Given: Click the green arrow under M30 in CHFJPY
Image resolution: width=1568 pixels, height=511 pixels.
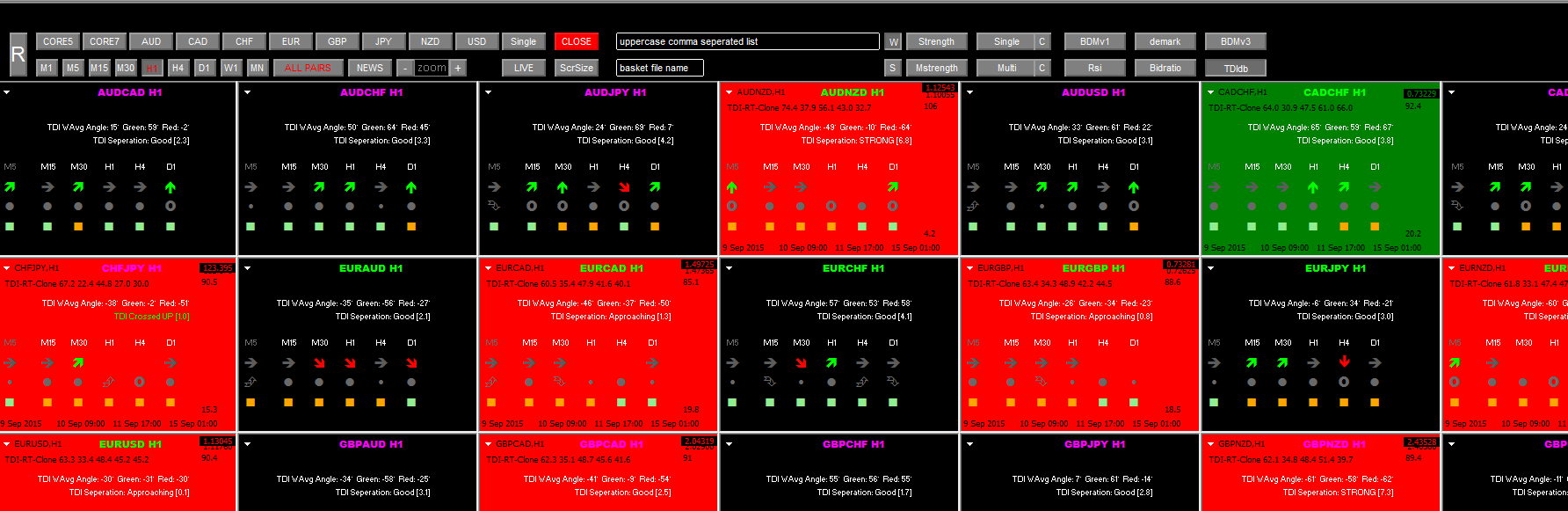Looking at the screenshot, I should [78, 363].
